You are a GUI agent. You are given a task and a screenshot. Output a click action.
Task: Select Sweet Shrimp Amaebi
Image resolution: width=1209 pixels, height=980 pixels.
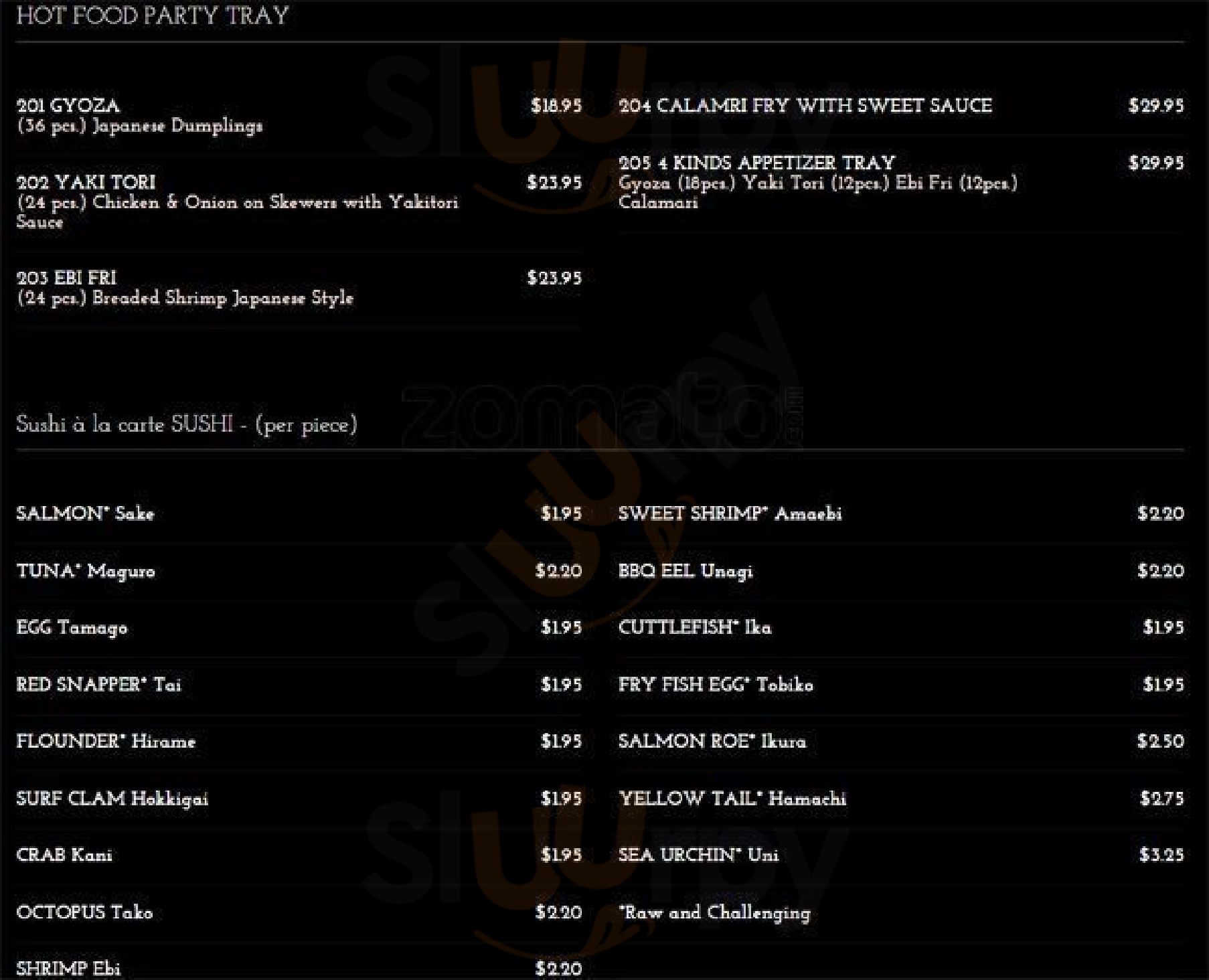pos(730,513)
